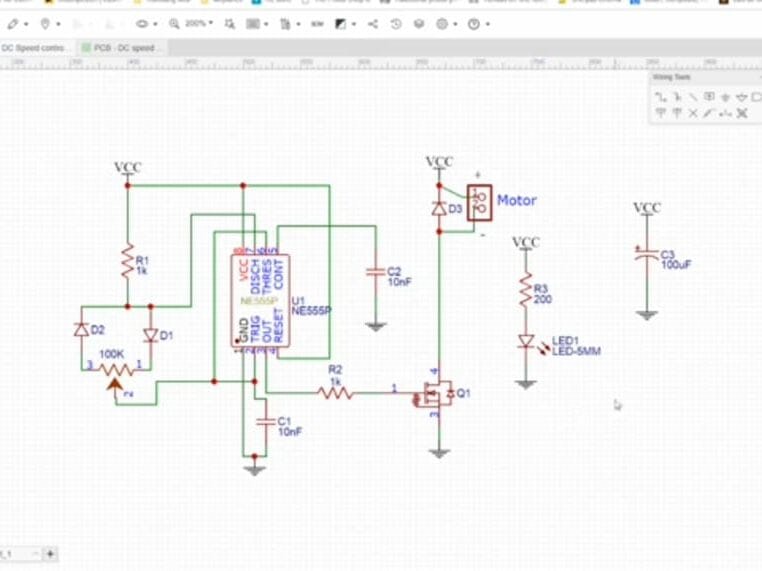Open the BOM toolbar button
The image size is (762, 571).
(x=317, y=24)
